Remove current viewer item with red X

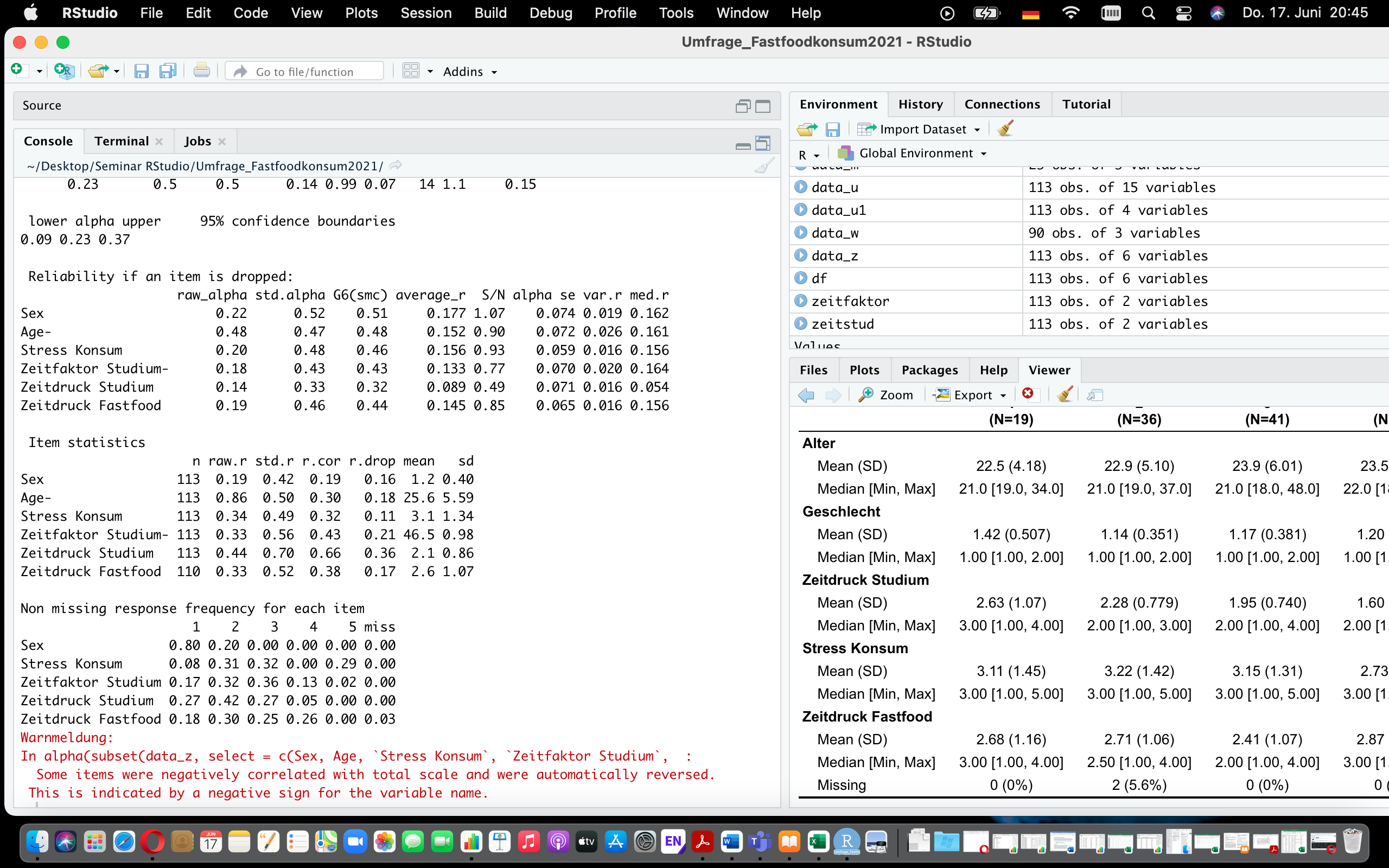1028,394
